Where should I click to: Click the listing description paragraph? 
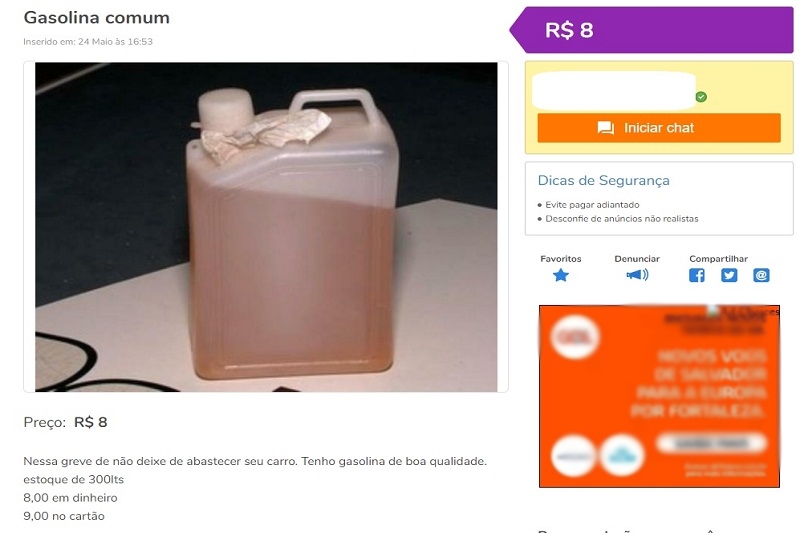pos(255,488)
